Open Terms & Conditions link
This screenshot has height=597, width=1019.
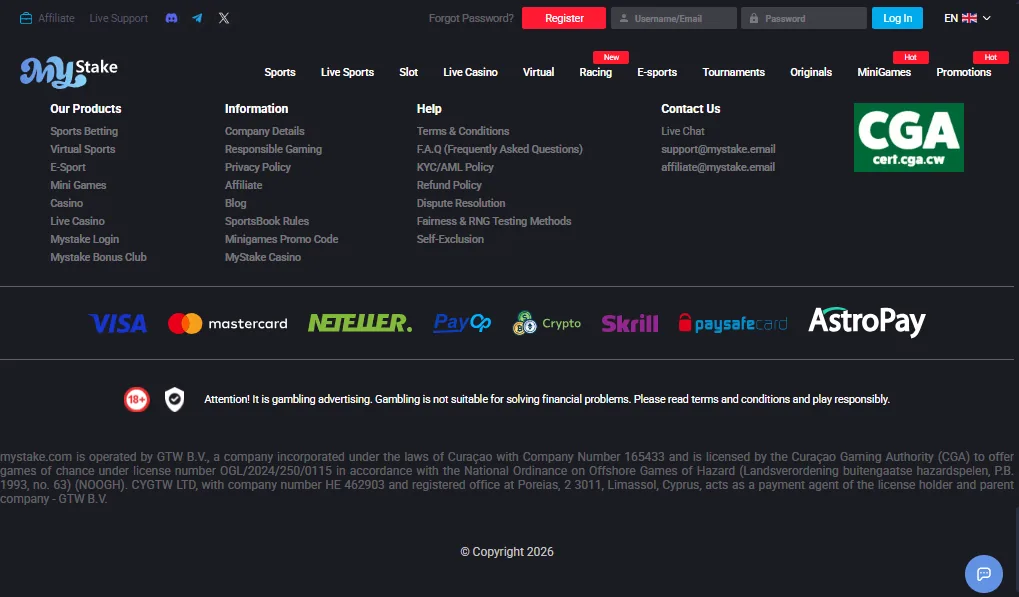(463, 131)
